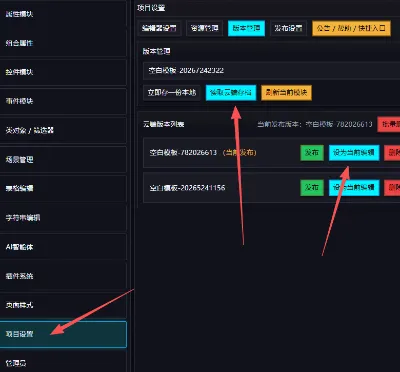Click the orange 刷新当前模块 button
Viewport: 400px width, 372px height.
pos(286,92)
